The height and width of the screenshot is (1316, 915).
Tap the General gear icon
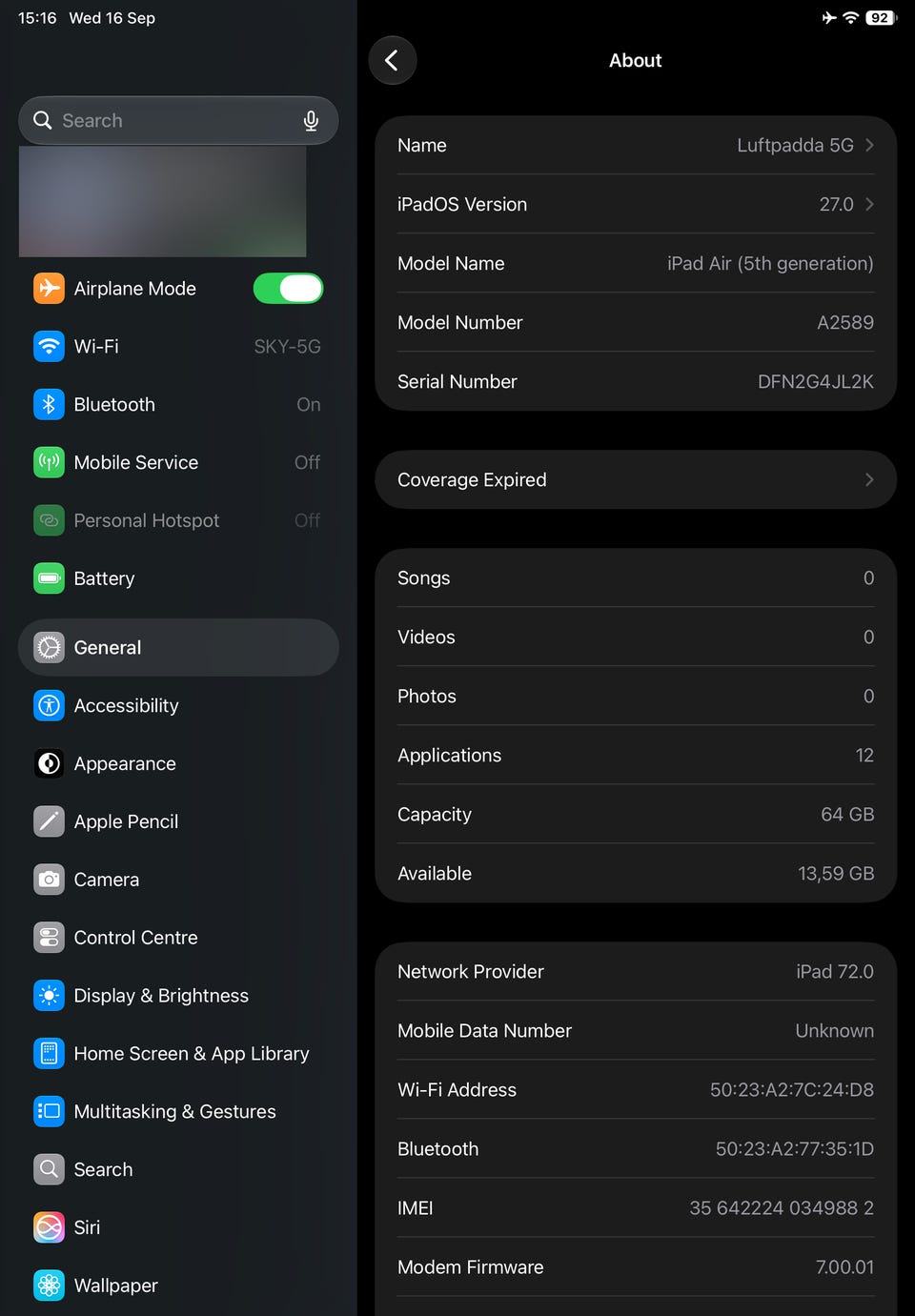[x=49, y=648]
